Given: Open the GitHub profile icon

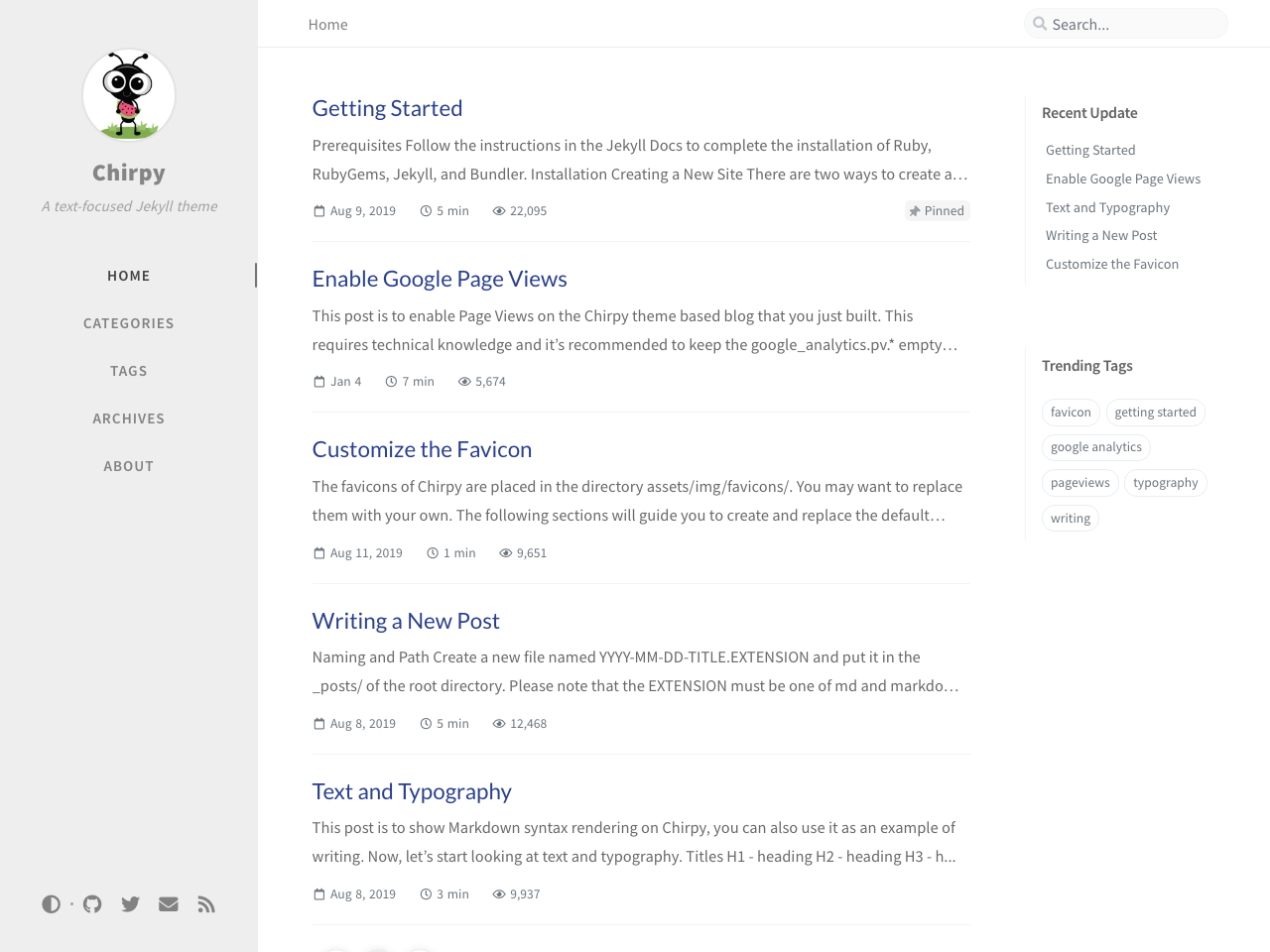Looking at the screenshot, I should (92, 904).
